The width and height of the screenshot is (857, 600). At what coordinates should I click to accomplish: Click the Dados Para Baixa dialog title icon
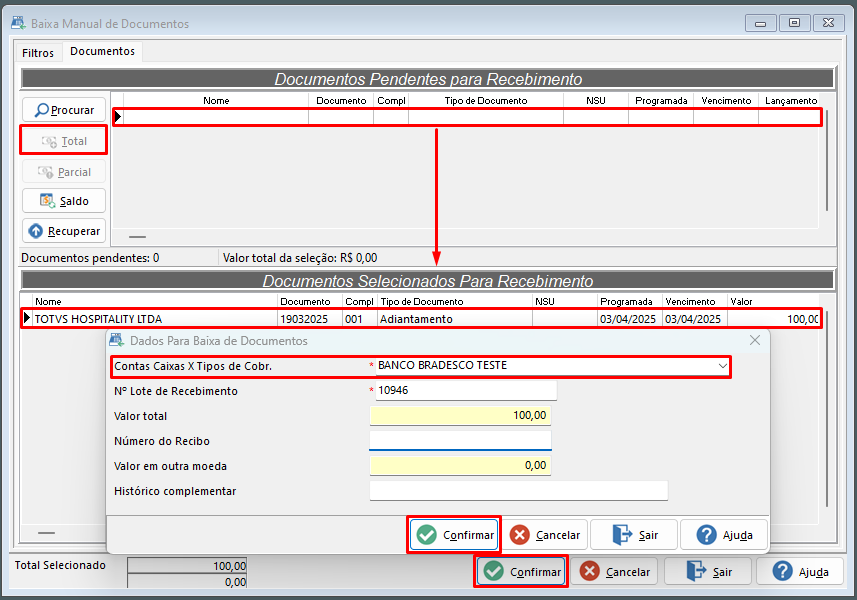[116, 340]
